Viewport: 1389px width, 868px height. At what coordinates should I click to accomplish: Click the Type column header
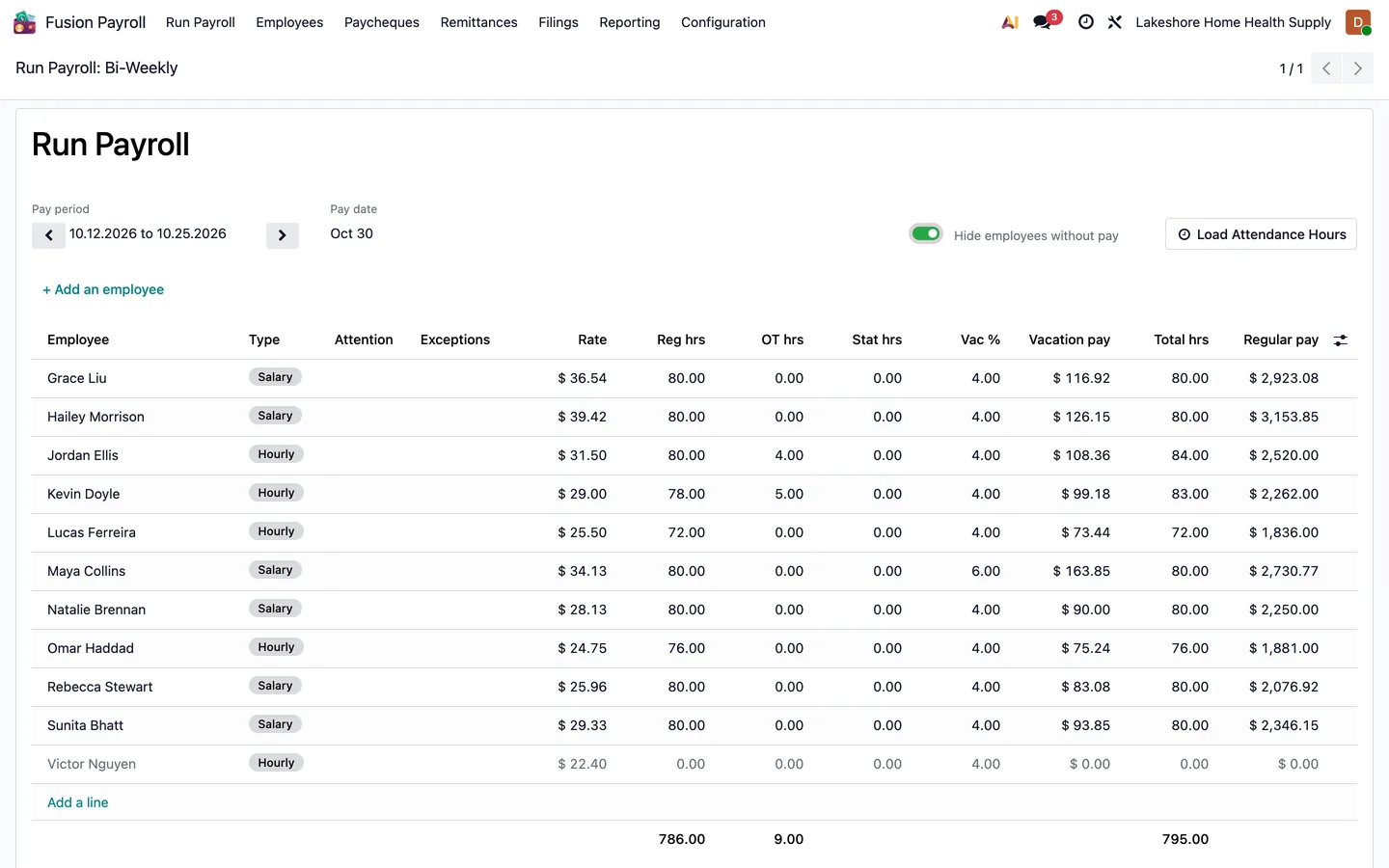pyautogui.click(x=264, y=339)
